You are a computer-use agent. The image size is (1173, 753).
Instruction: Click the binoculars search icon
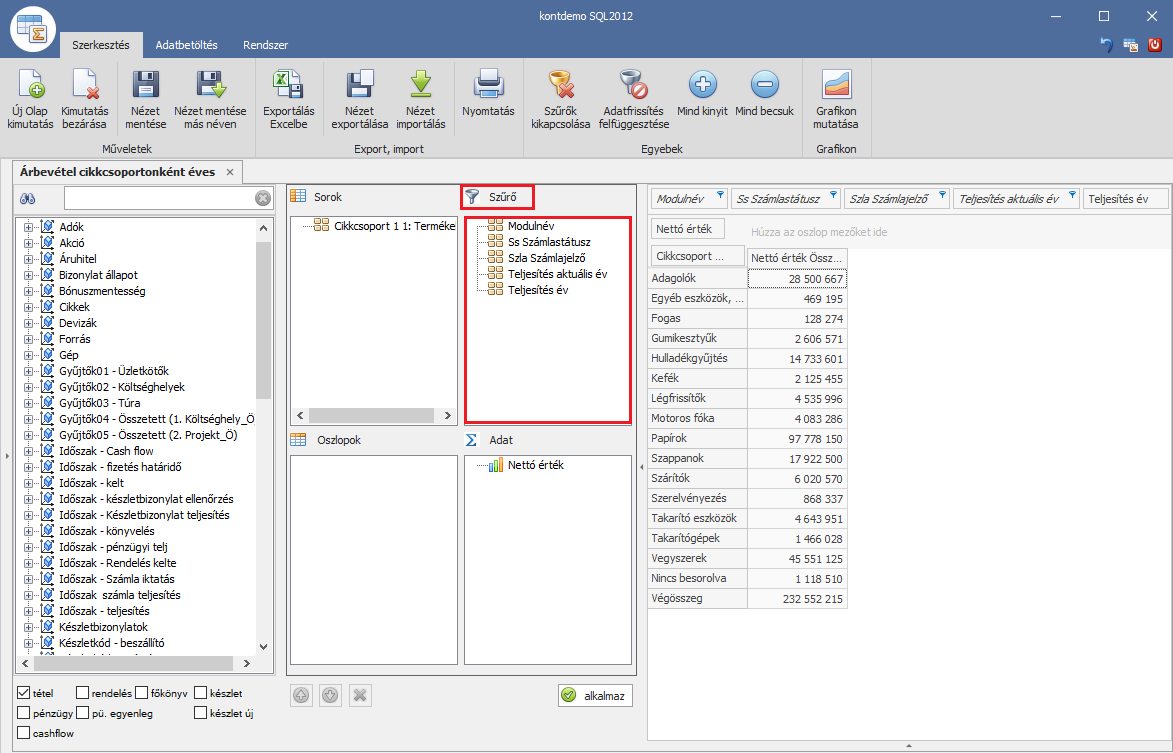[x=29, y=199]
